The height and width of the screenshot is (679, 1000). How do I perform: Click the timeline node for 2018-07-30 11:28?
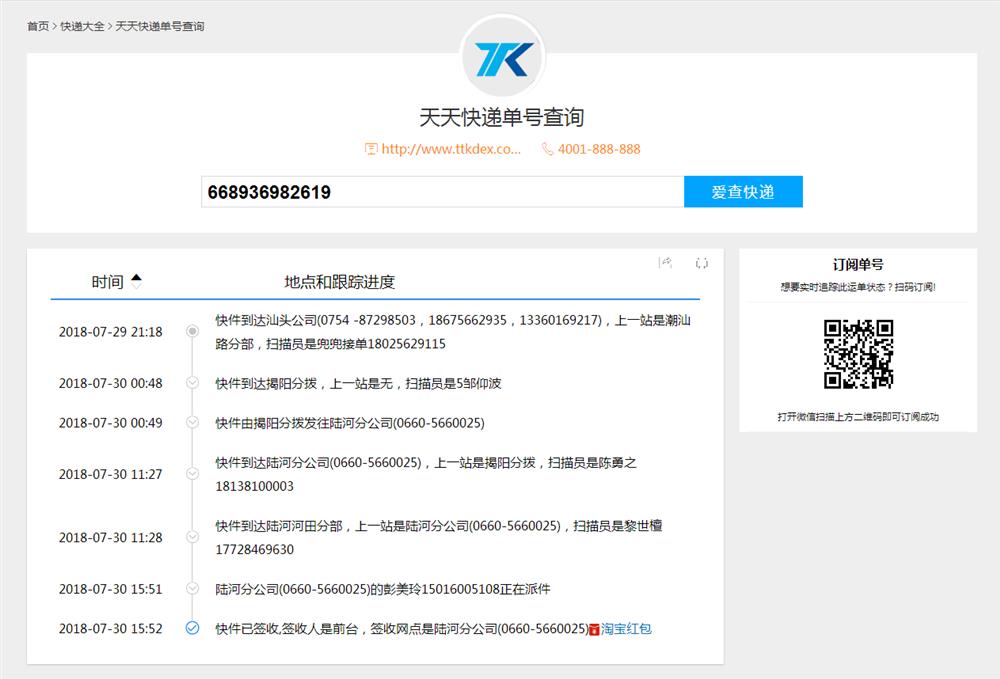click(192, 537)
